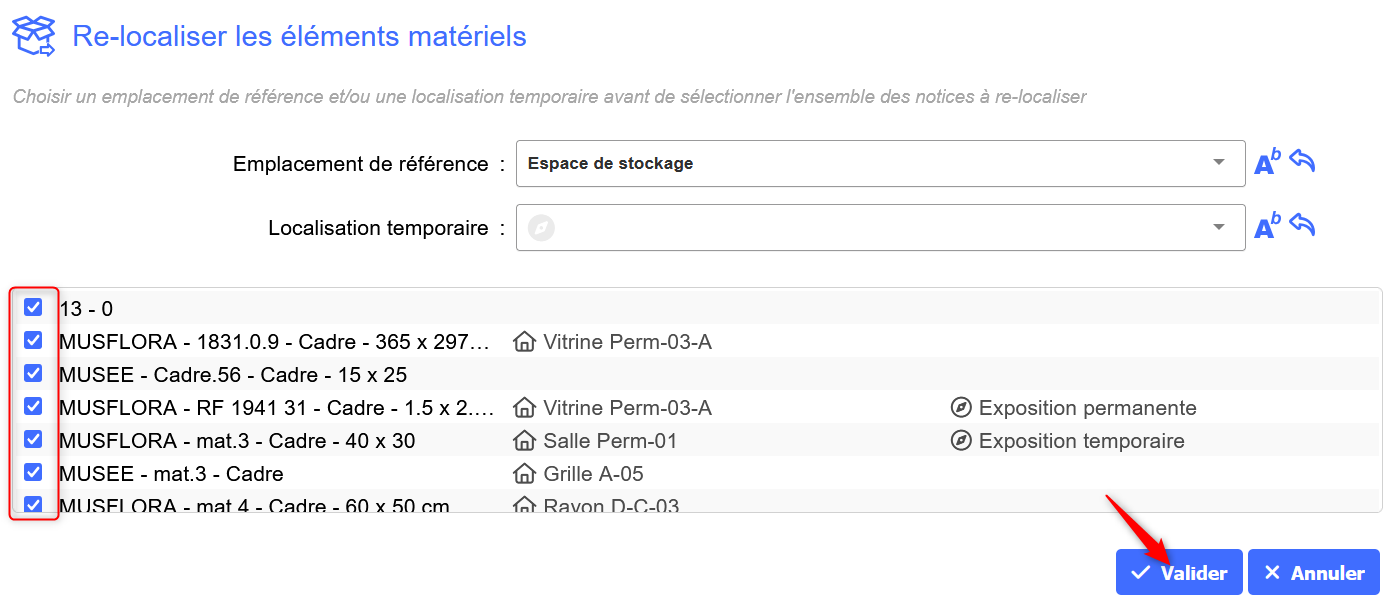
Task: Select the MUSFLORA - 1831.0.9 - Cadre row
Action: (x=275, y=342)
